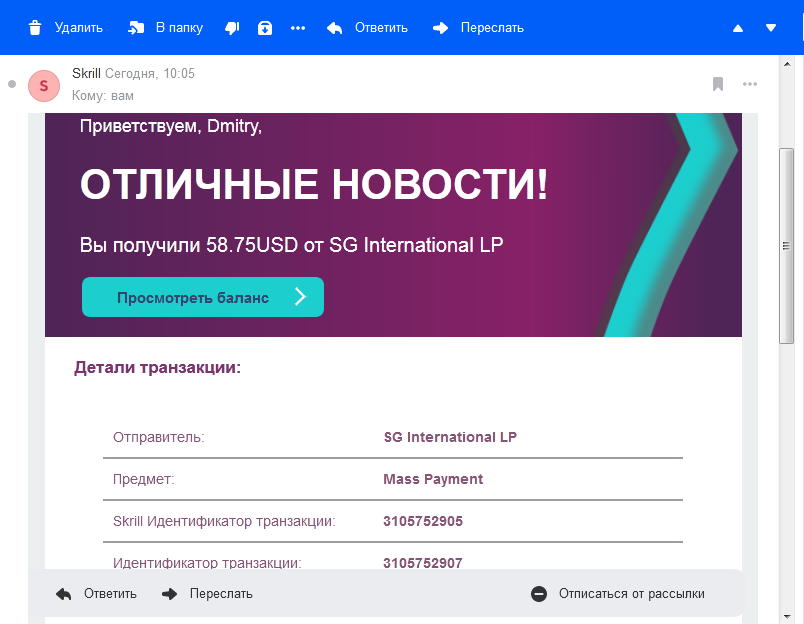Open the toolbar three-dots more menu
The image size is (804, 624).
[x=298, y=28]
